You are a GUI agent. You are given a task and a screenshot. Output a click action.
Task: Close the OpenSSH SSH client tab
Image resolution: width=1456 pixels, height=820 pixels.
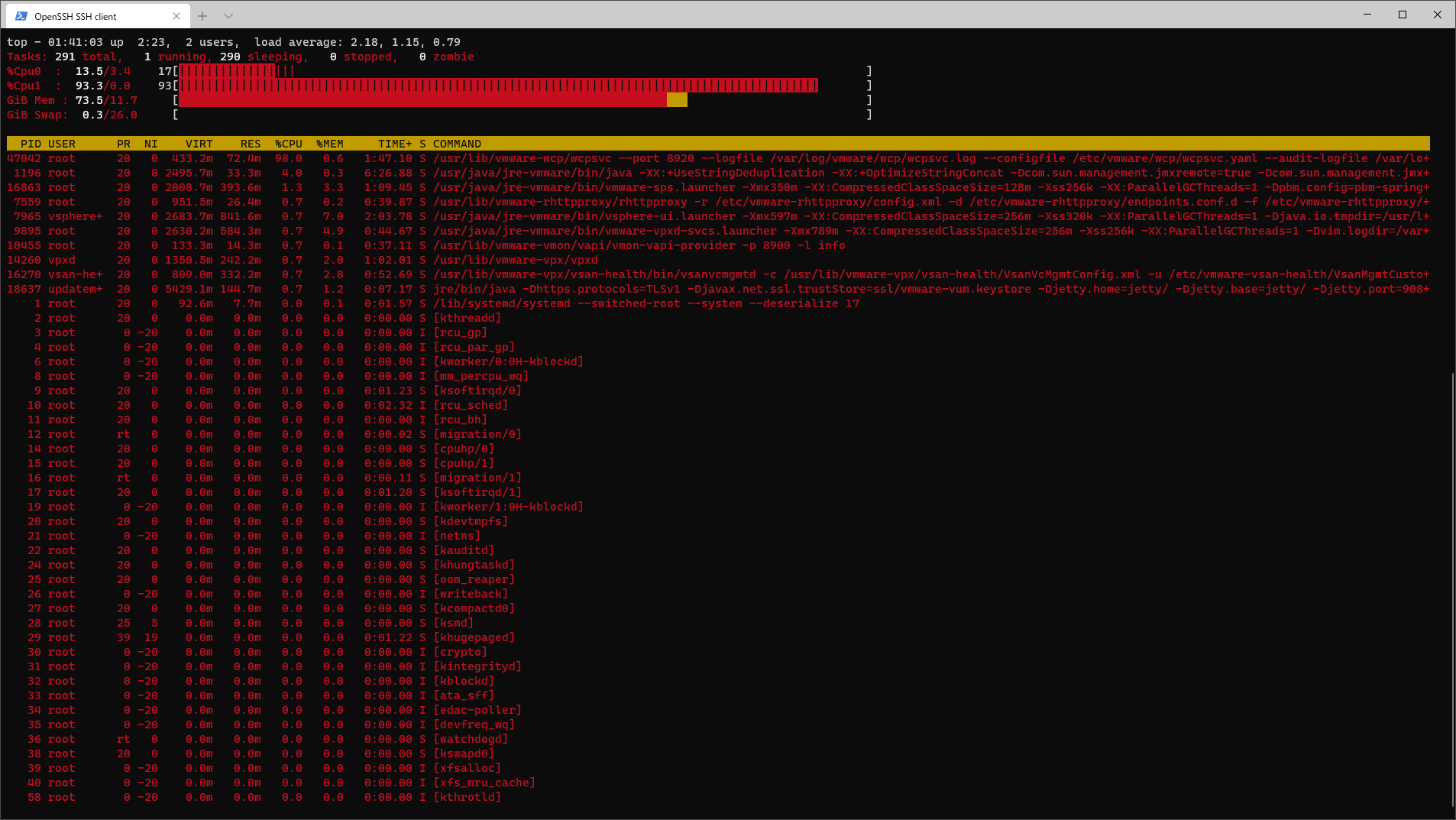pos(176,15)
